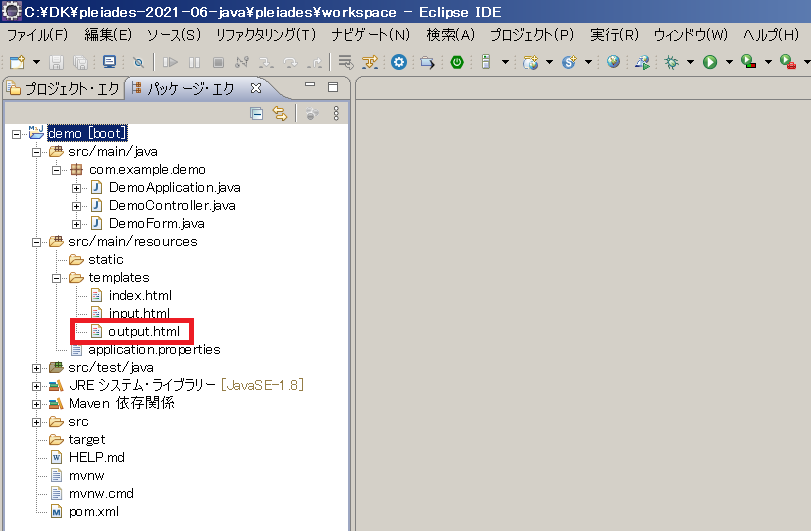The height and width of the screenshot is (531, 811).
Task: Open the terminal monitor icon
Action: (x=109, y=62)
